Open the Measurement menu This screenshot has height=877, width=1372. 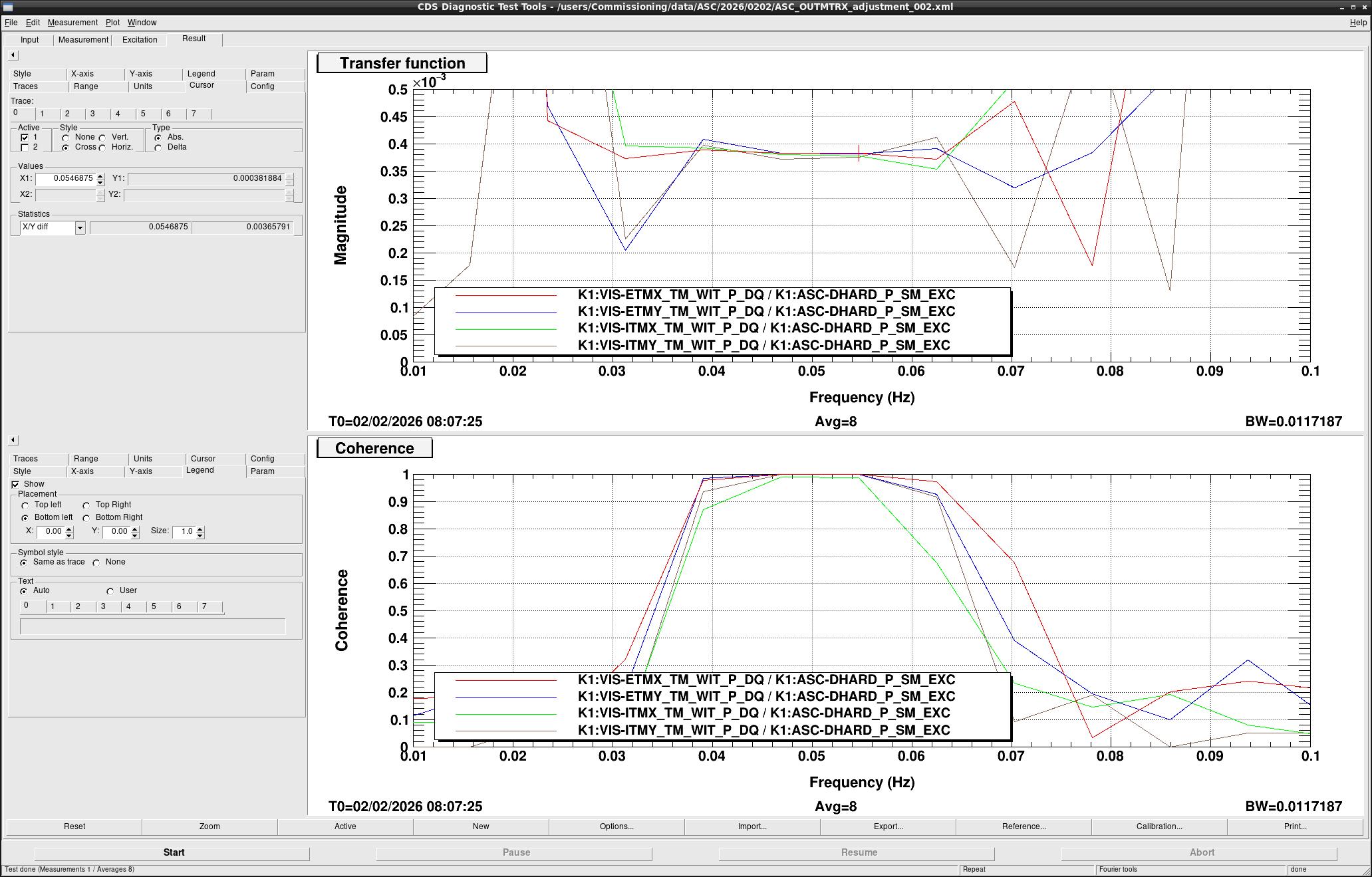point(72,23)
